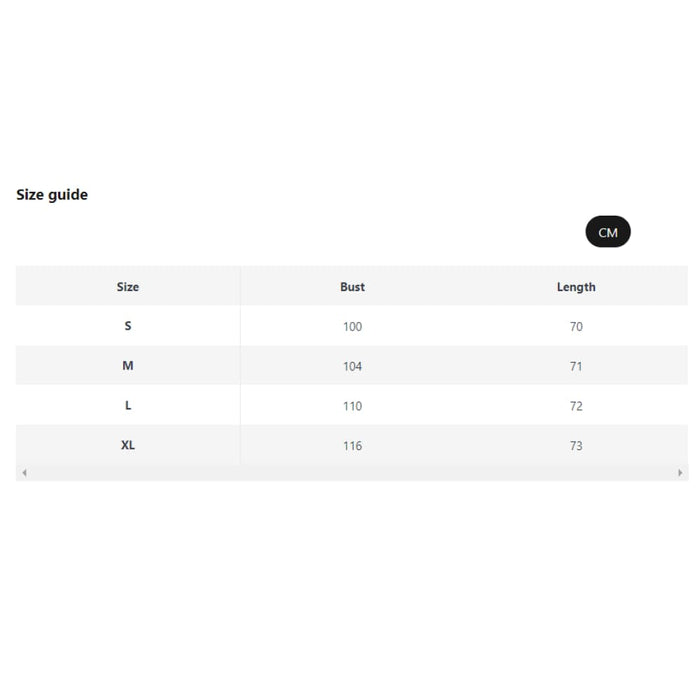Select the S size row label
The width and height of the screenshot is (700, 700).
128,326
